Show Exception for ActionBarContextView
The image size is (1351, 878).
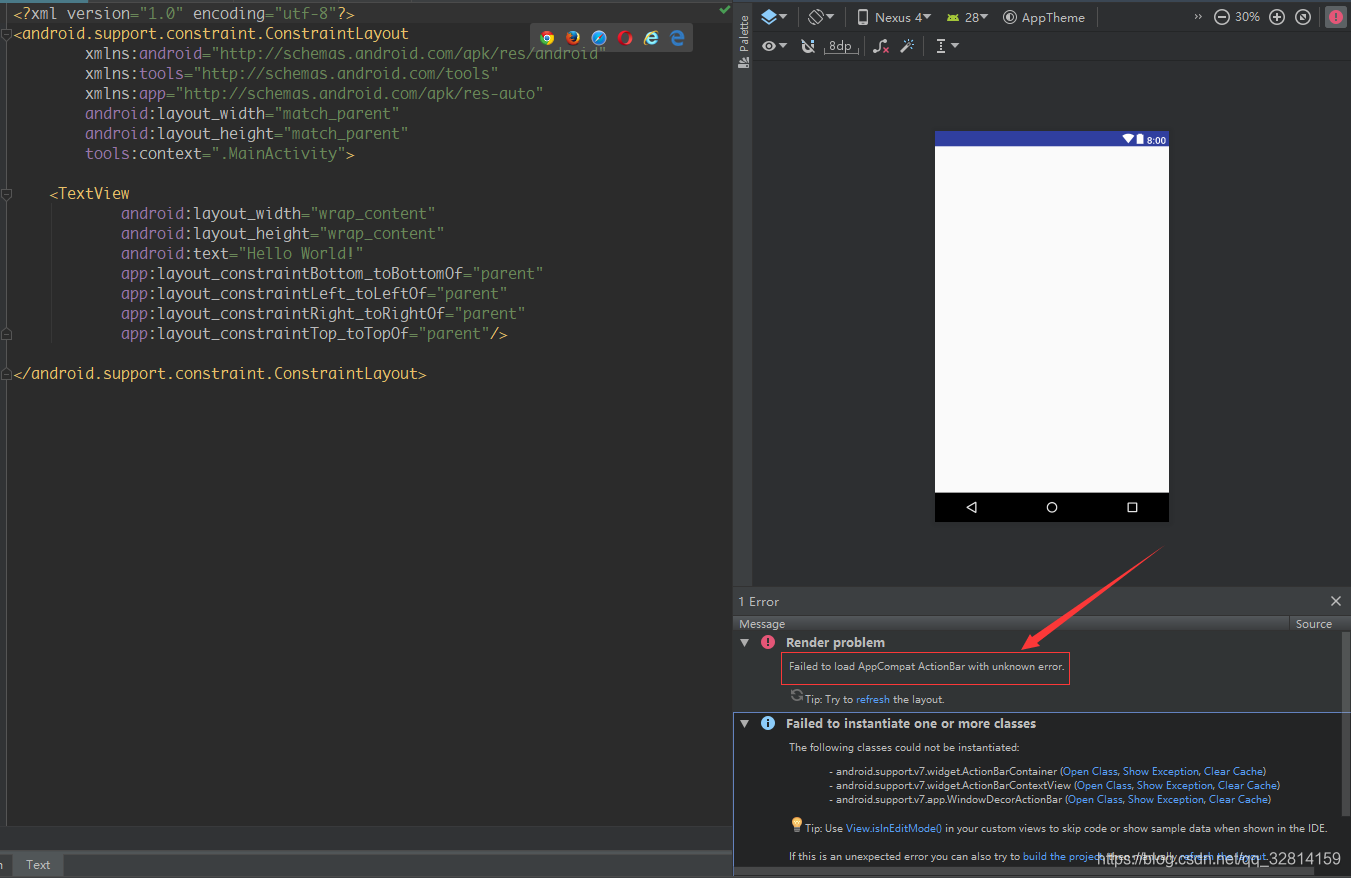1175,785
